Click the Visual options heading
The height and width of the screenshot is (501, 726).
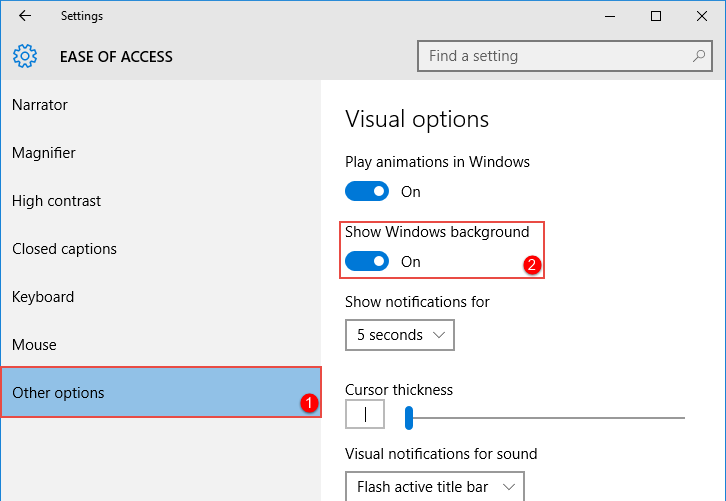tap(417, 119)
